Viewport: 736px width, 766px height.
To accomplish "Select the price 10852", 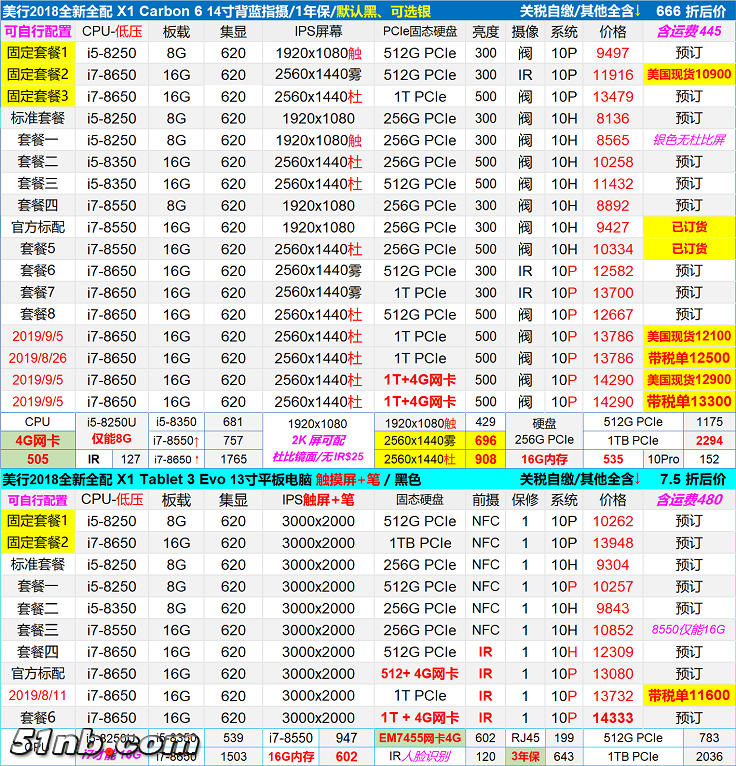I will coord(612,630).
